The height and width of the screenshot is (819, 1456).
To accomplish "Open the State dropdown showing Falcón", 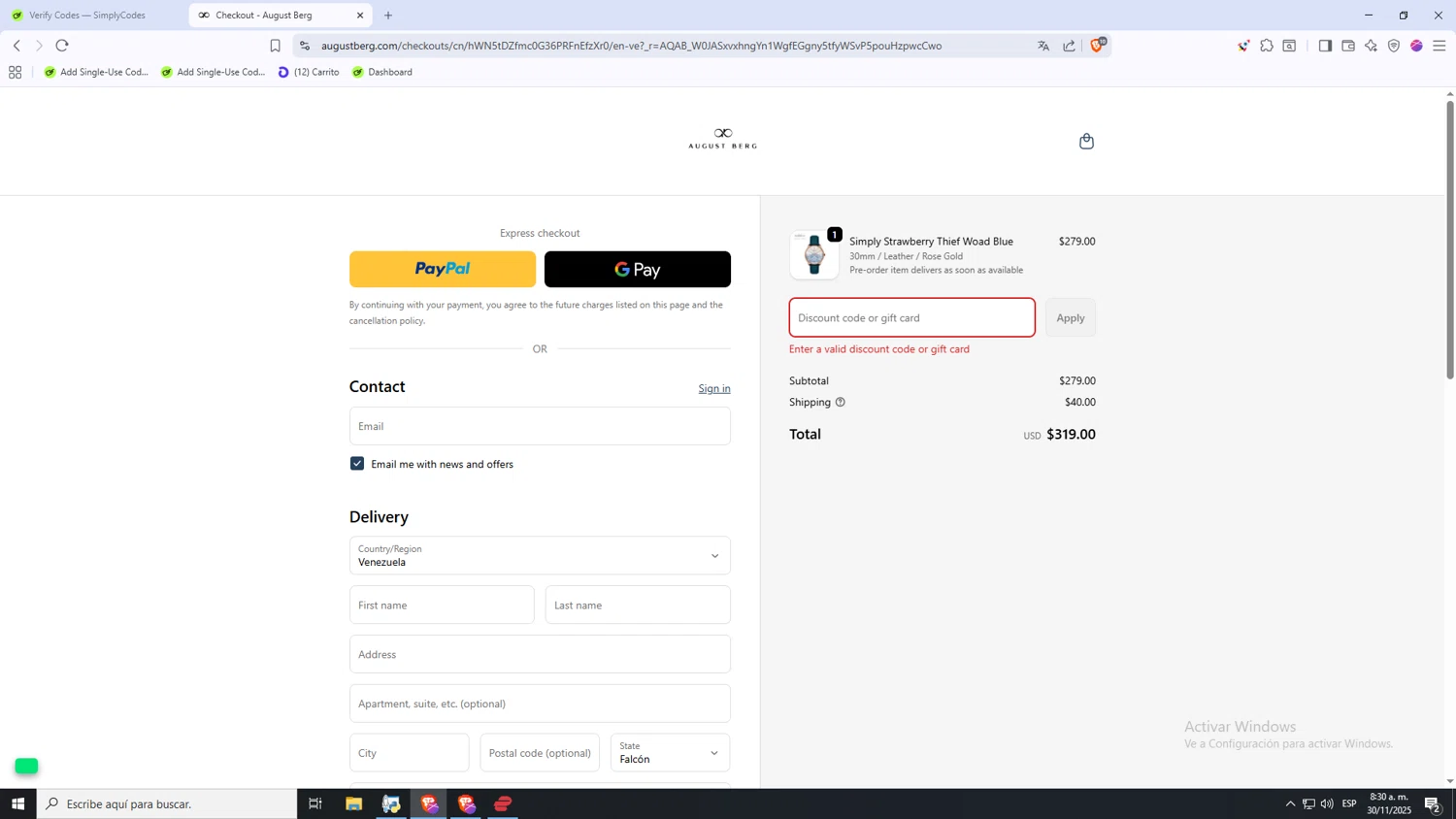I will [670, 753].
